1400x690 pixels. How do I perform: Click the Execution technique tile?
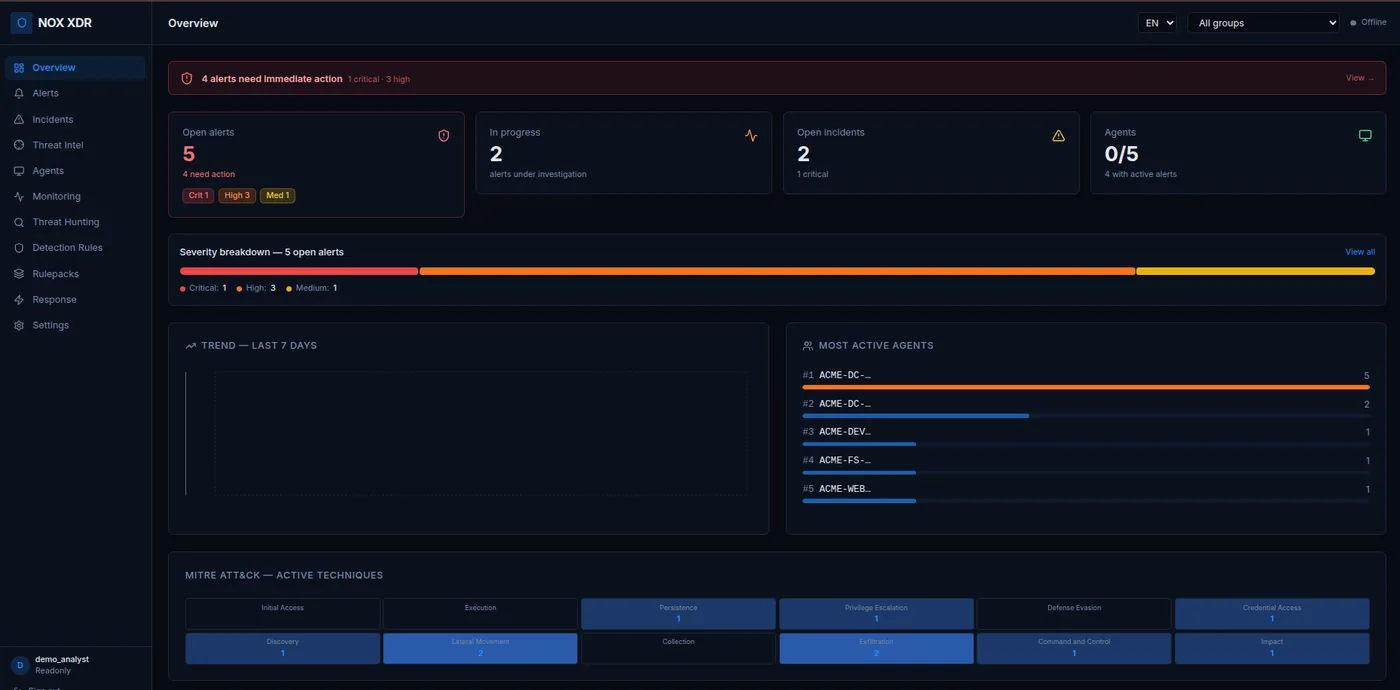coord(480,614)
